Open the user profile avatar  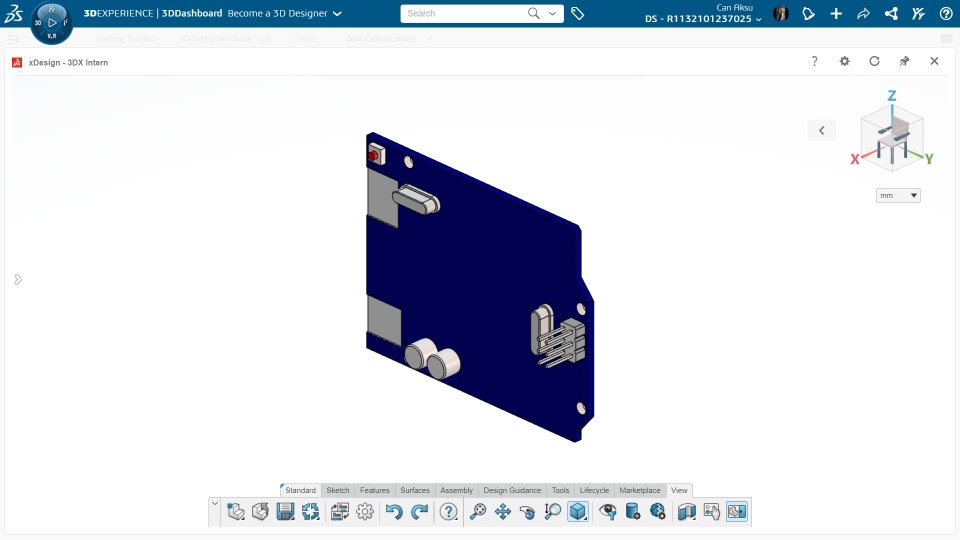[781, 13]
